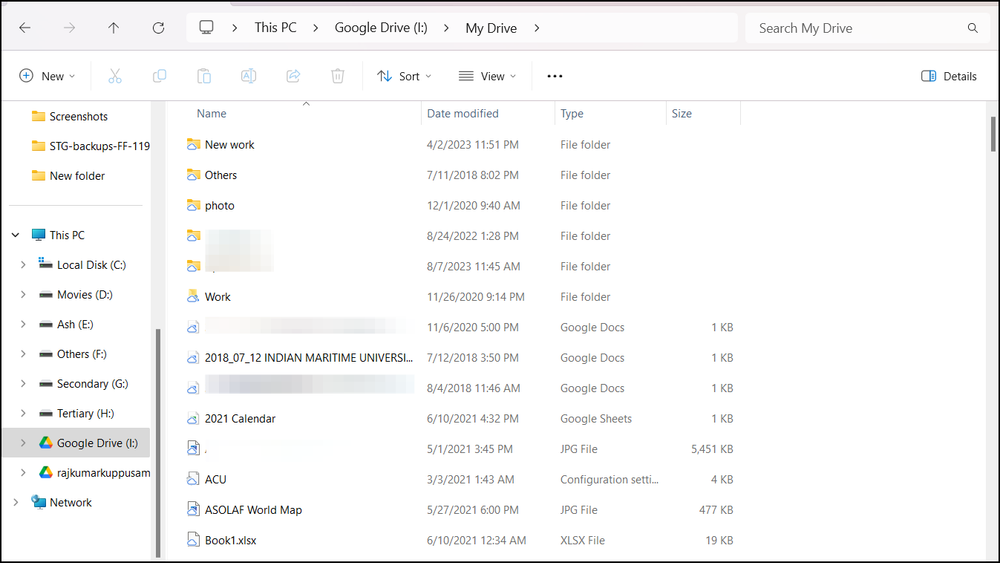This screenshot has height=563, width=1000.
Task: Click the search magnifier icon
Action: (x=973, y=28)
